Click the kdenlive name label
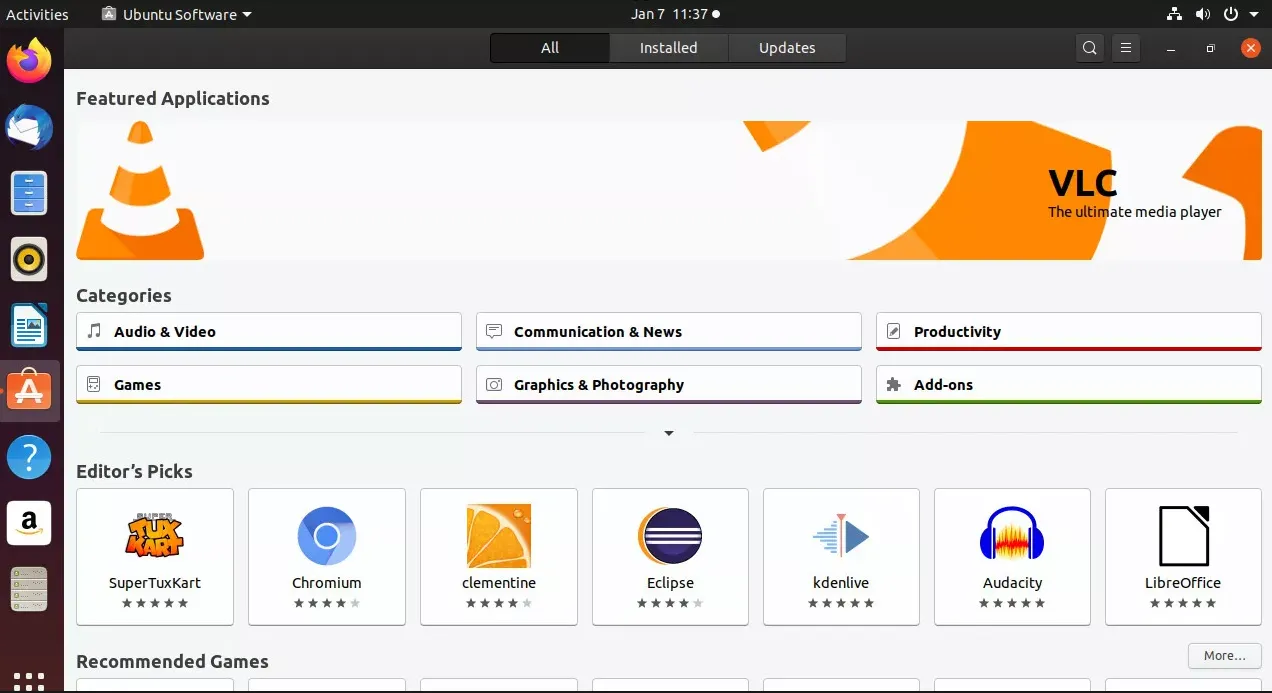 click(841, 583)
